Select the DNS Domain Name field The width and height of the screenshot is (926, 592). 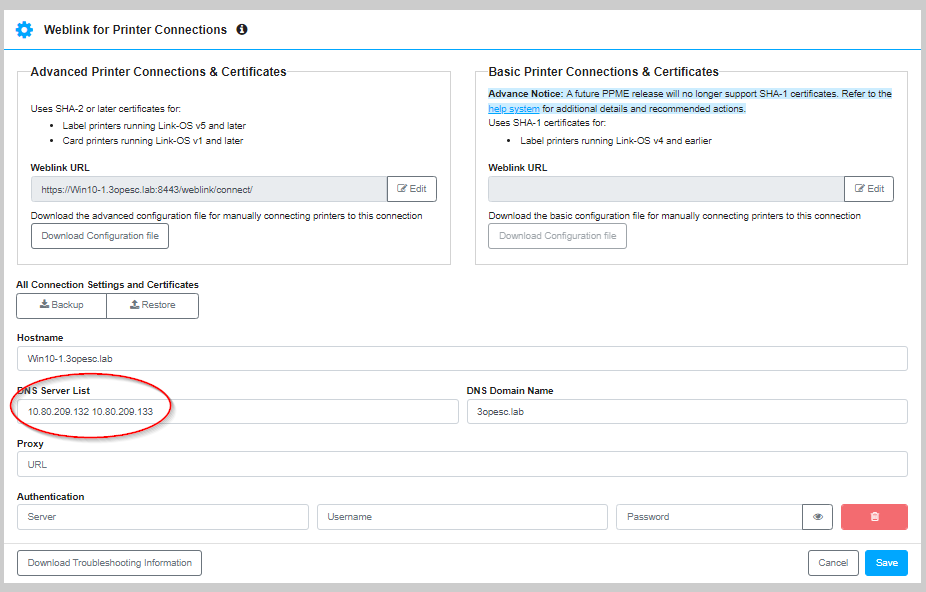(686, 411)
